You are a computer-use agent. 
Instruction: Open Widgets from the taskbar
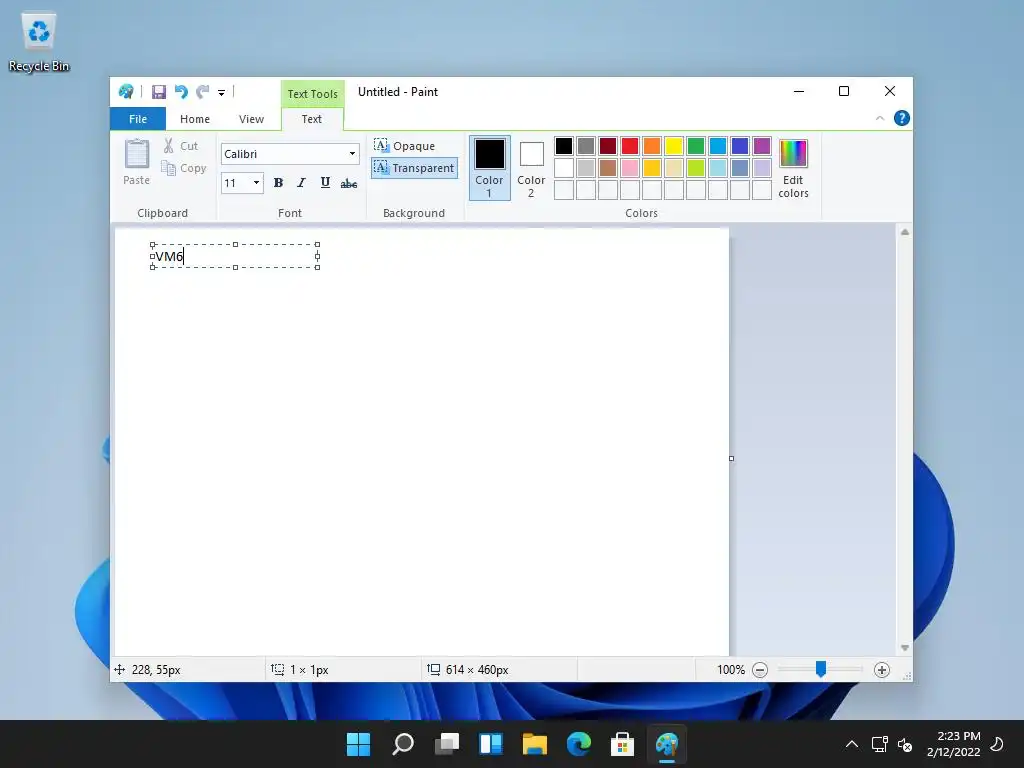point(490,744)
